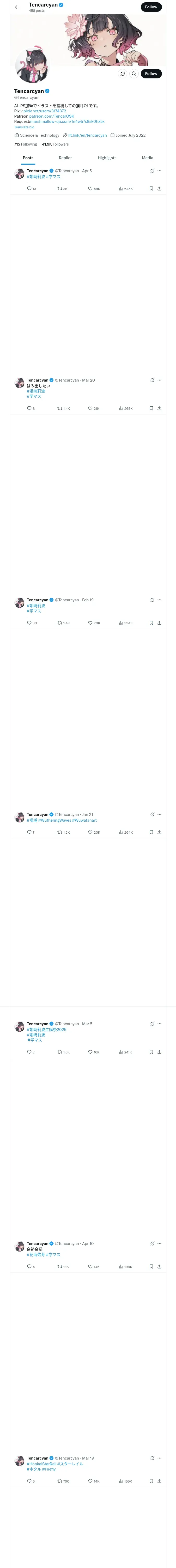Open Tencarcyan's profile avatar picture

click(31, 67)
